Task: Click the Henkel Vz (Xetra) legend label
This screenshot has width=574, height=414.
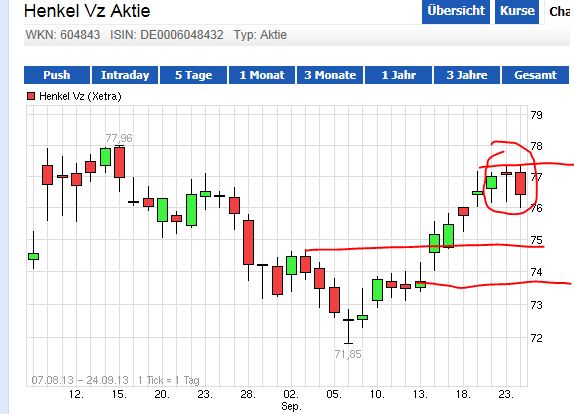Action: pyautogui.click(x=80, y=96)
